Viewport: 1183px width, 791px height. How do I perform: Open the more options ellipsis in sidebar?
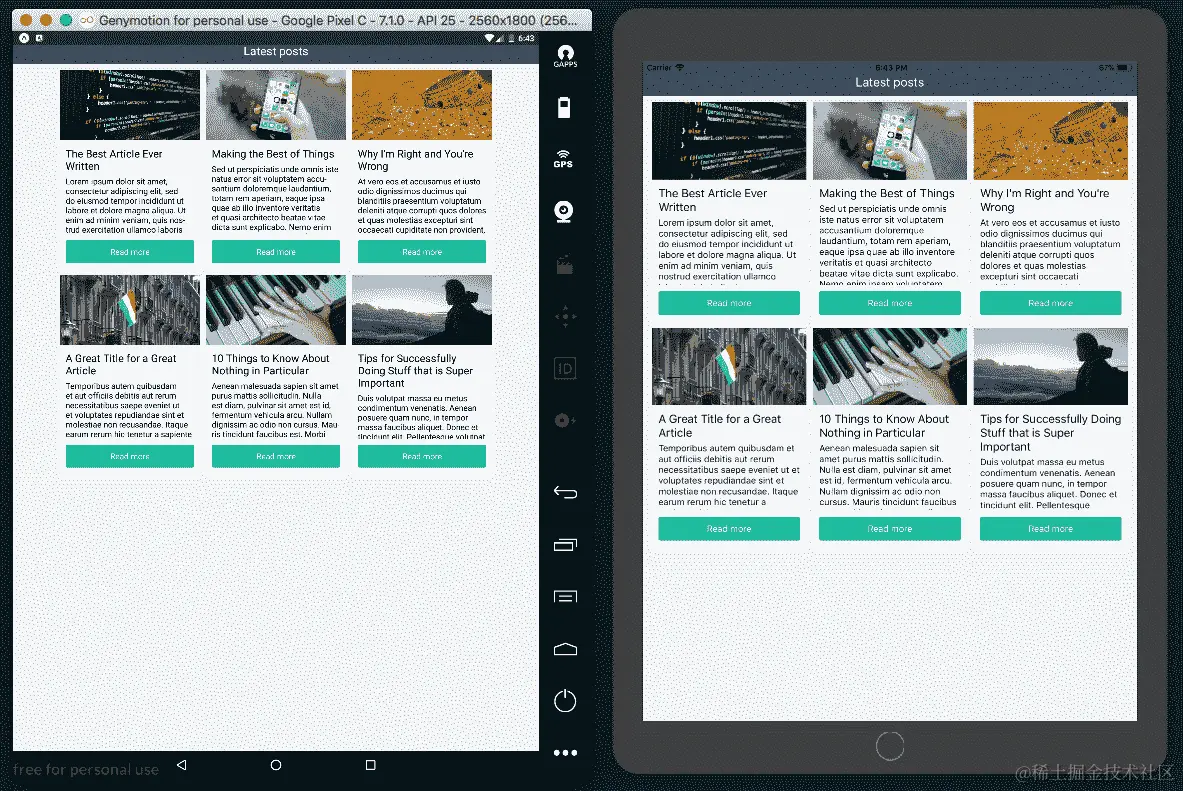pyautogui.click(x=565, y=753)
